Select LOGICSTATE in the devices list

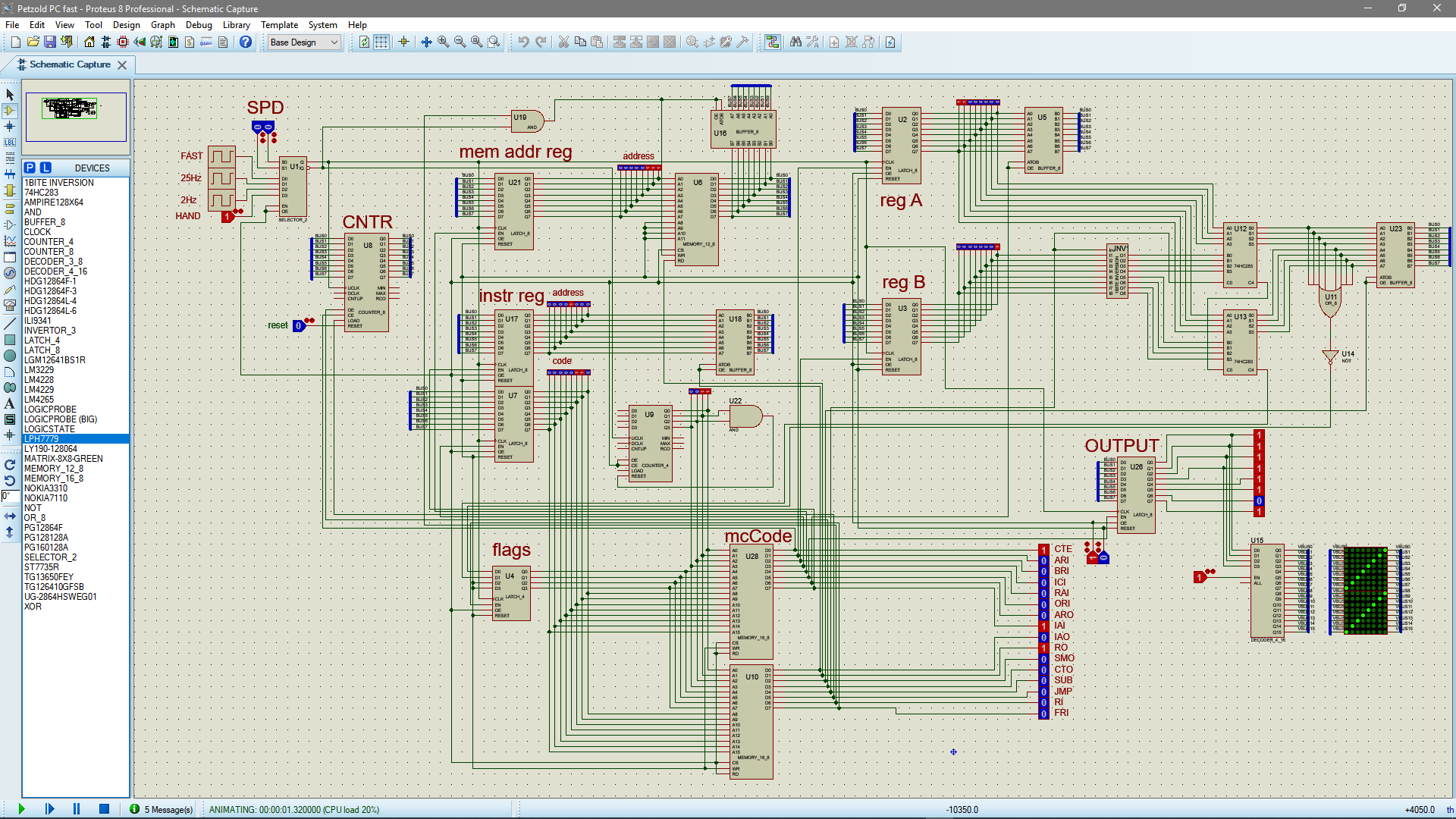click(76, 429)
